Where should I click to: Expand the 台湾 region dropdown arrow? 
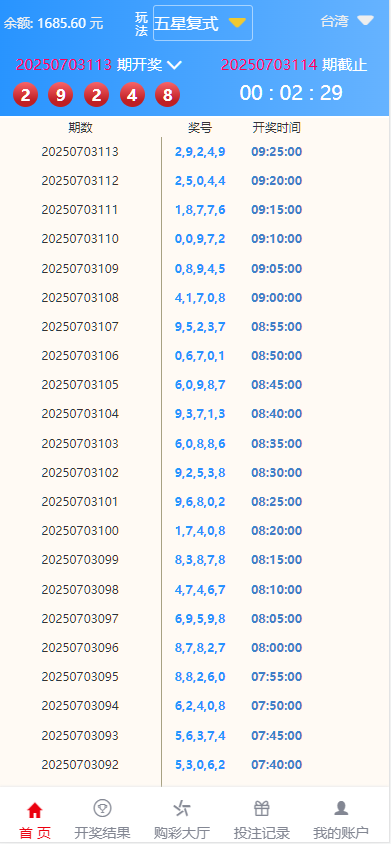click(365, 20)
